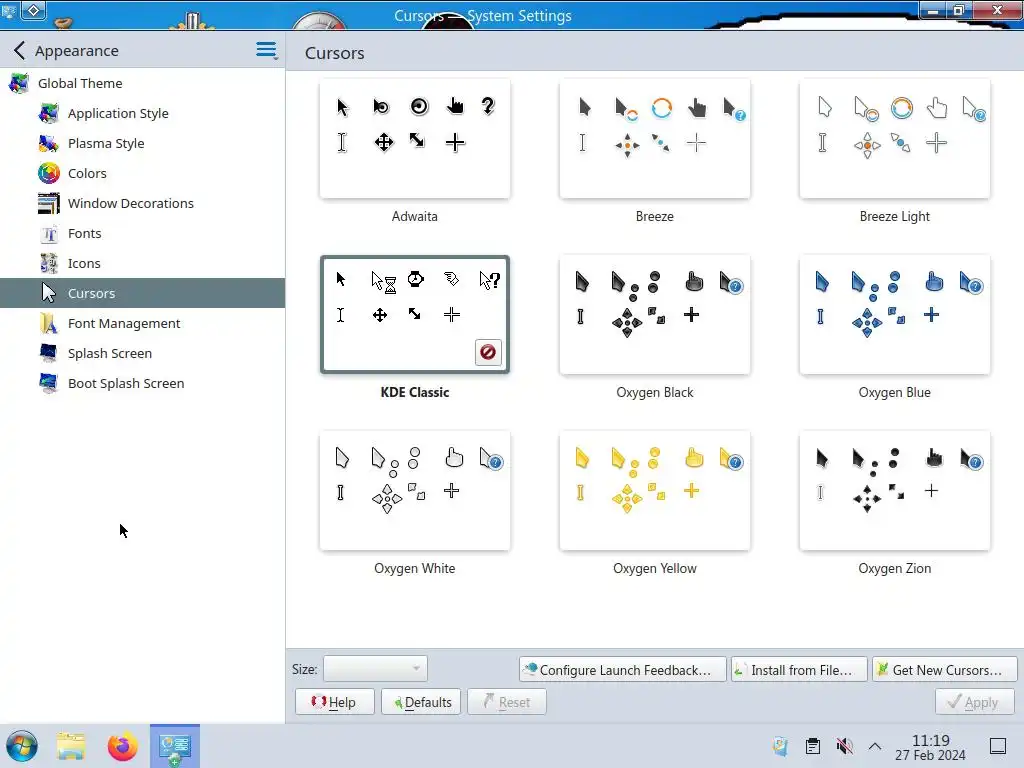Click the Colors color-wheel icon
1024x768 pixels.
(x=49, y=173)
